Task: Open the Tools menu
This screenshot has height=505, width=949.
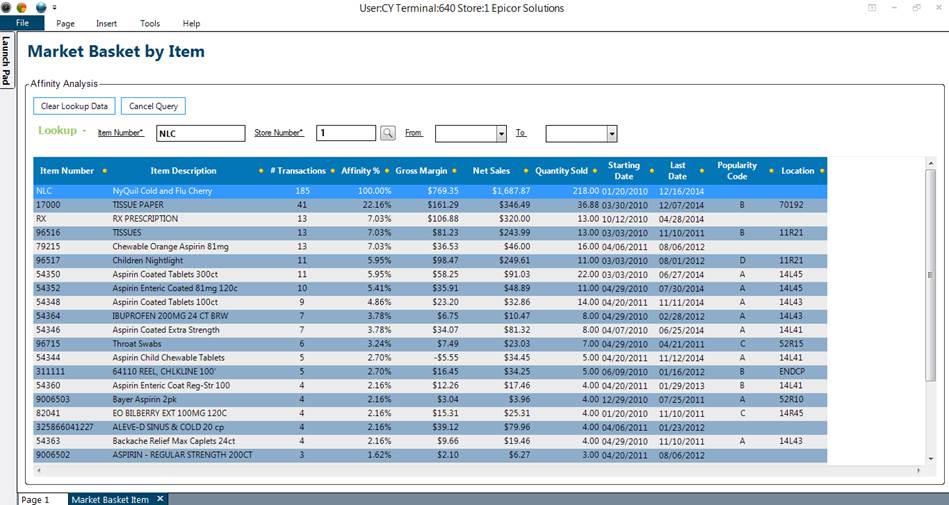Action: 150,23
